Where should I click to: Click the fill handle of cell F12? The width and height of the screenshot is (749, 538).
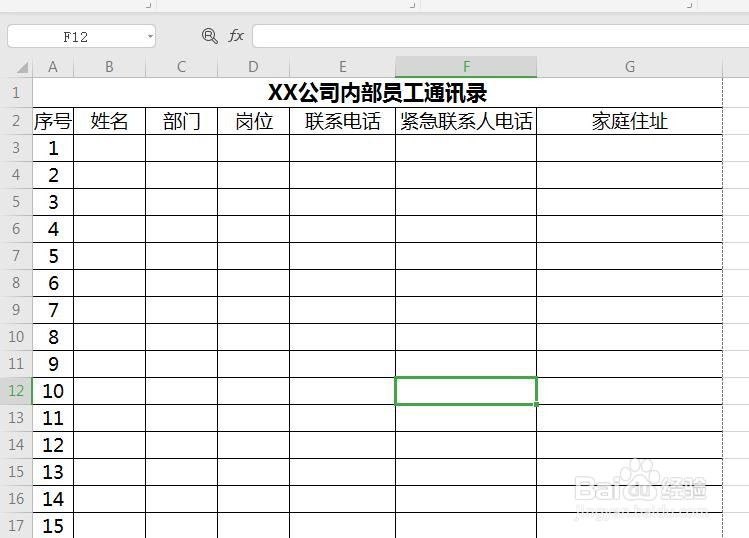(x=536, y=404)
